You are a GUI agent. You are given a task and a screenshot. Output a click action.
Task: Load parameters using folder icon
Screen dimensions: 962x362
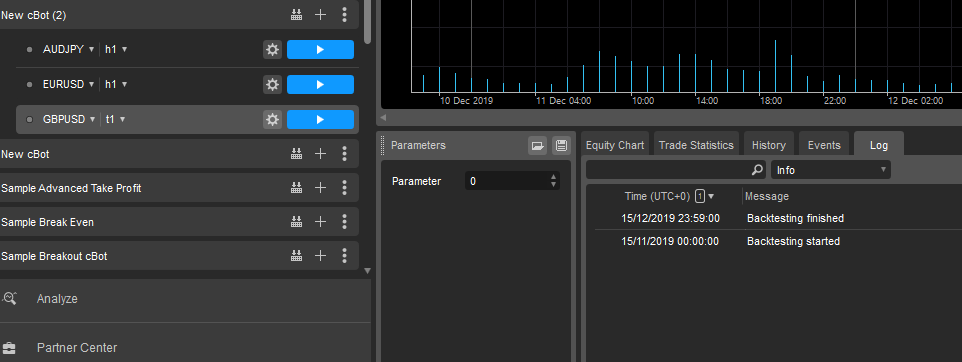[537, 145]
